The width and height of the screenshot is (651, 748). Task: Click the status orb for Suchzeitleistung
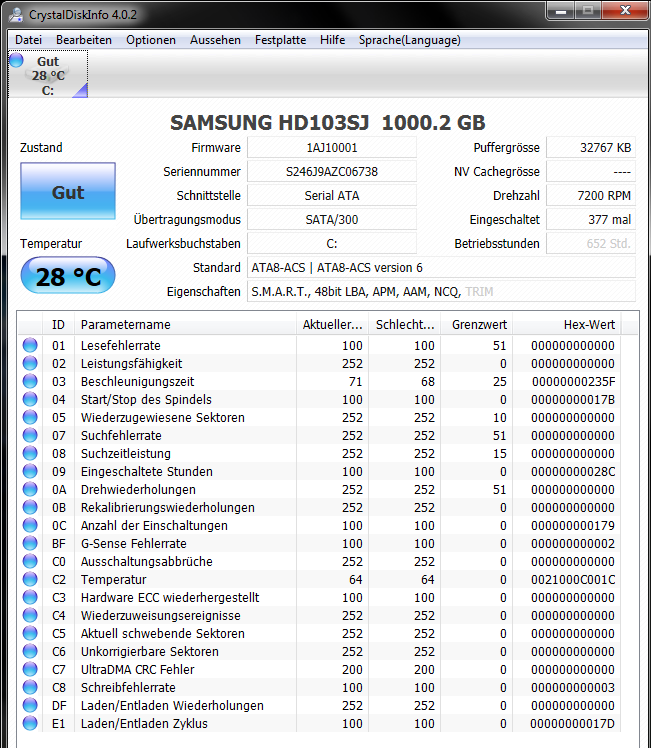coord(30,453)
